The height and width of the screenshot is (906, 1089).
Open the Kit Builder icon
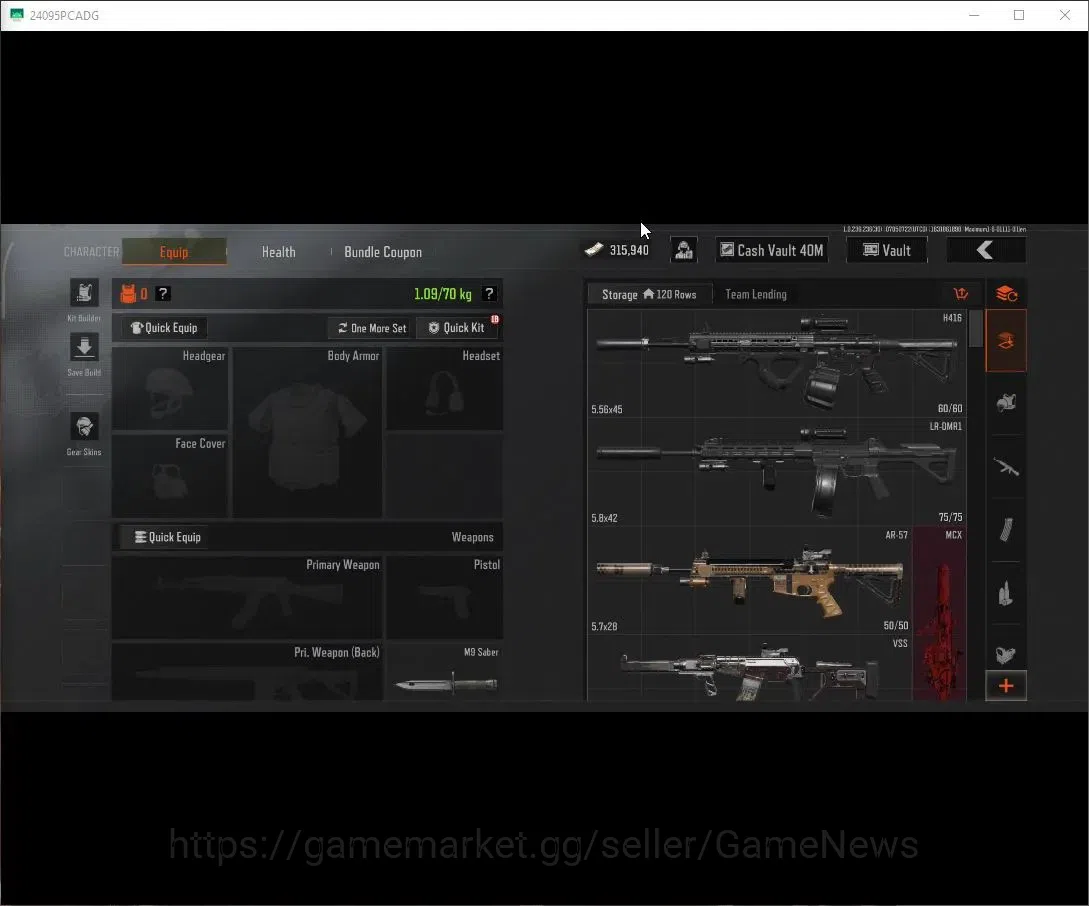coord(84,293)
